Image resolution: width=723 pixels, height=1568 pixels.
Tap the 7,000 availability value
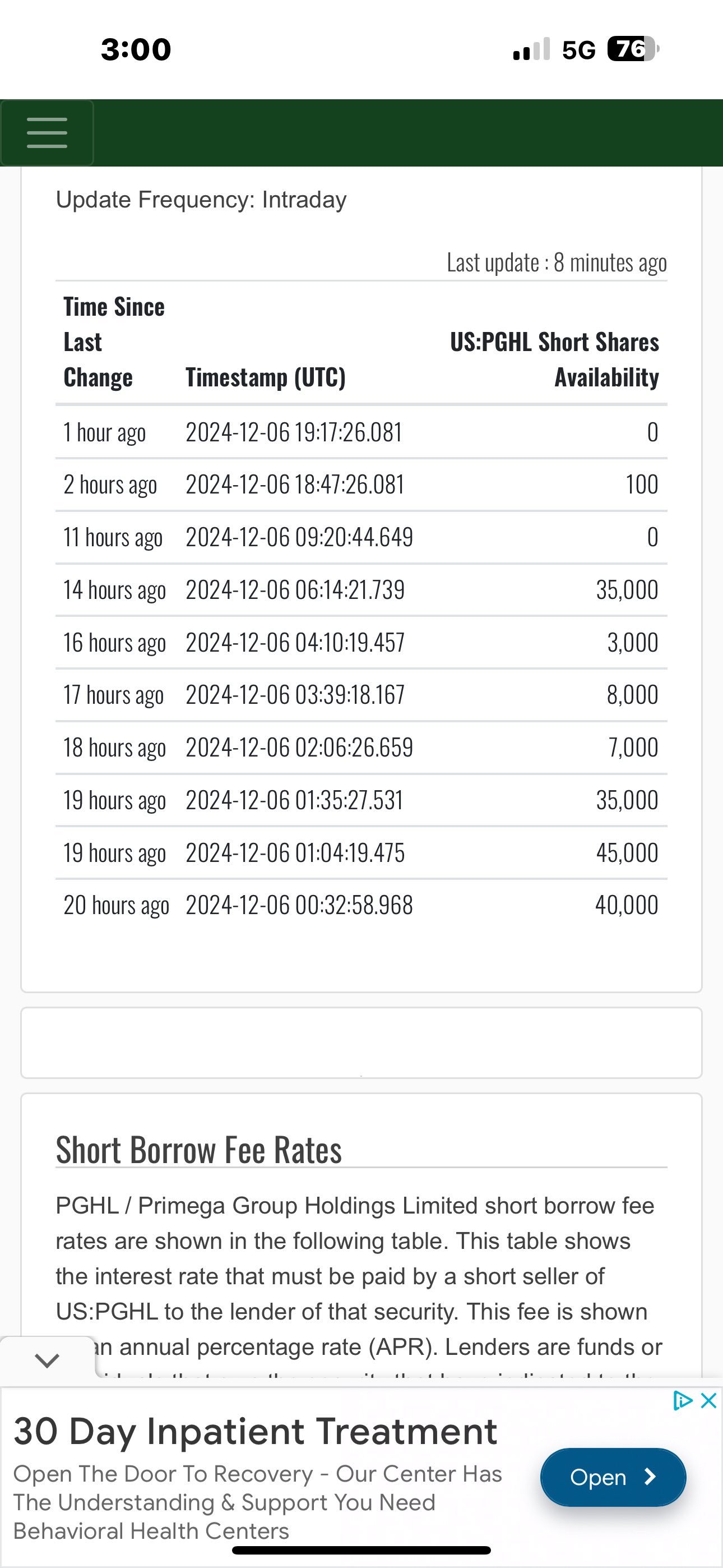(x=633, y=748)
